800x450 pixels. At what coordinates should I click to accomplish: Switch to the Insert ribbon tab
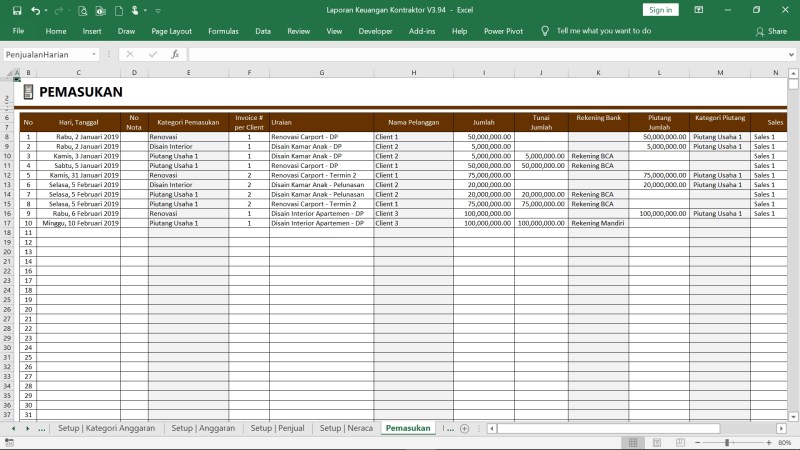(x=92, y=31)
